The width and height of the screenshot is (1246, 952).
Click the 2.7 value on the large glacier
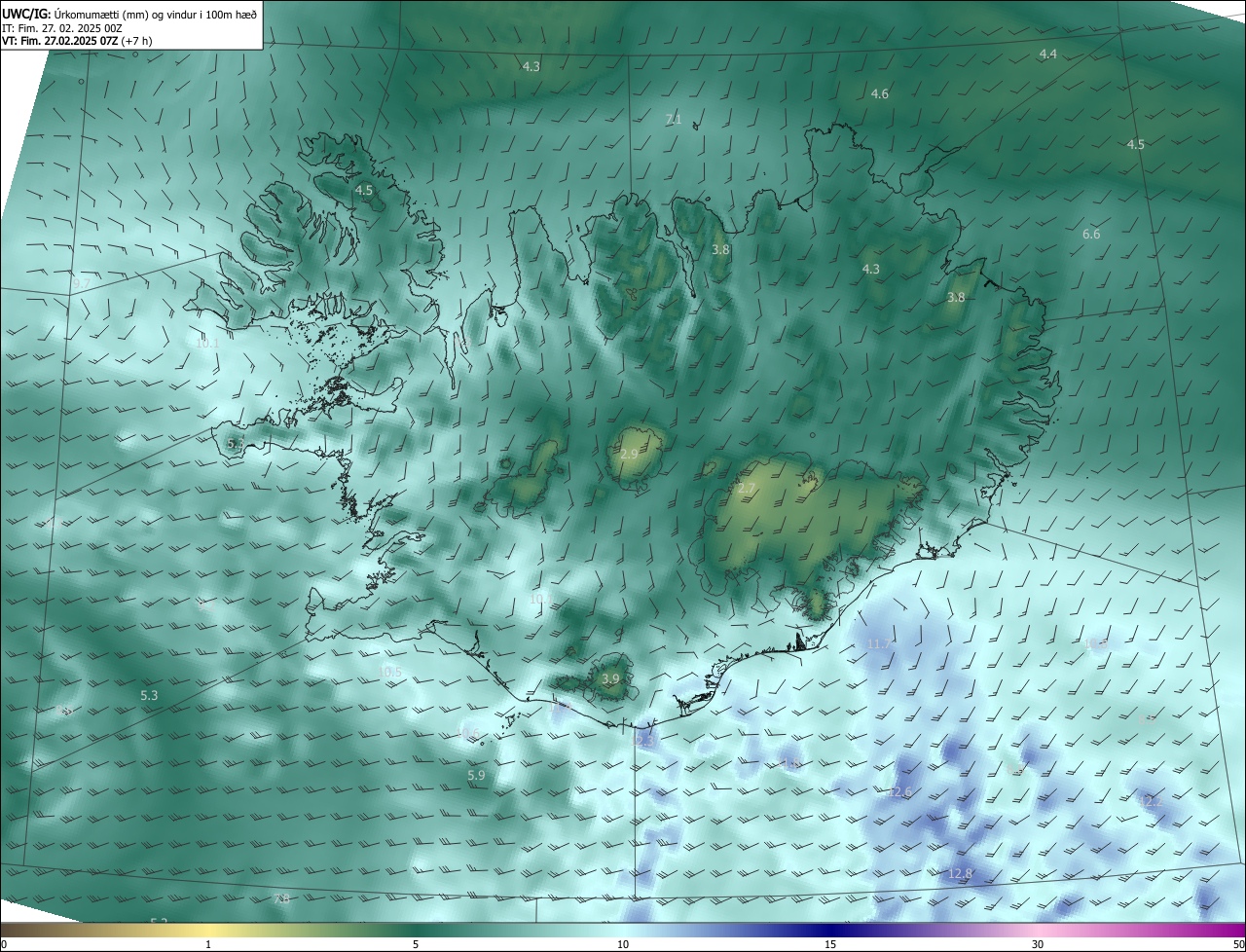tap(747, 488)
